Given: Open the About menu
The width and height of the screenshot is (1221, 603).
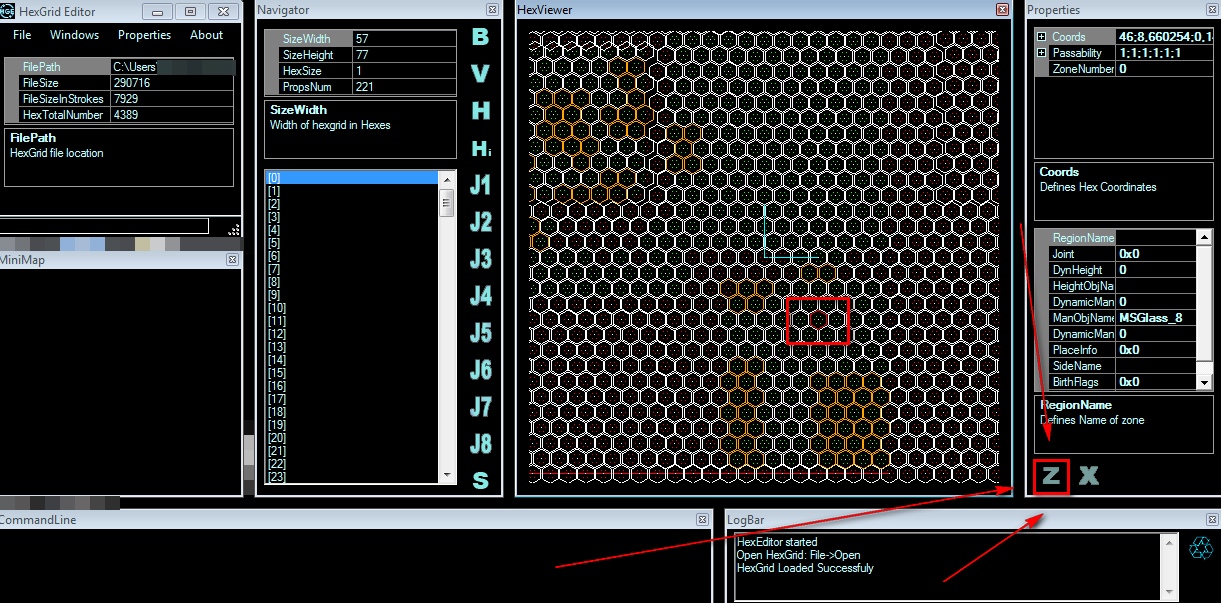Looking at the screenshot, I should (207, 35).
